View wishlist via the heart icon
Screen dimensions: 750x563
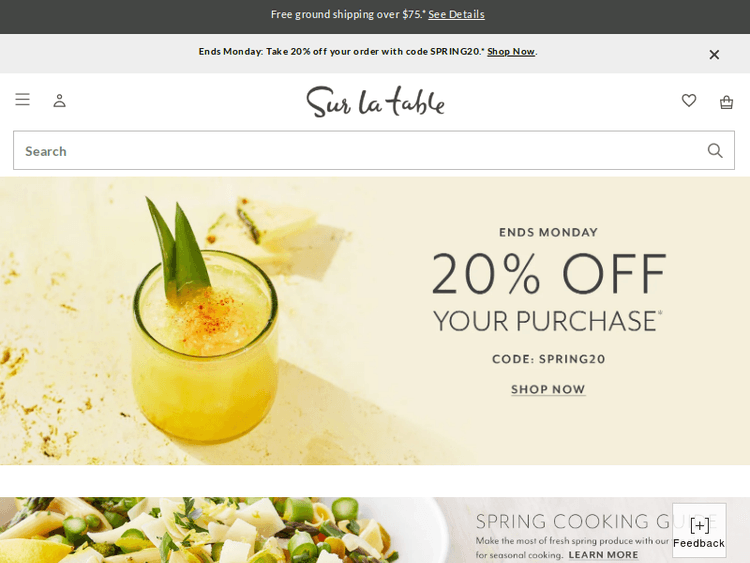(689, 100)
